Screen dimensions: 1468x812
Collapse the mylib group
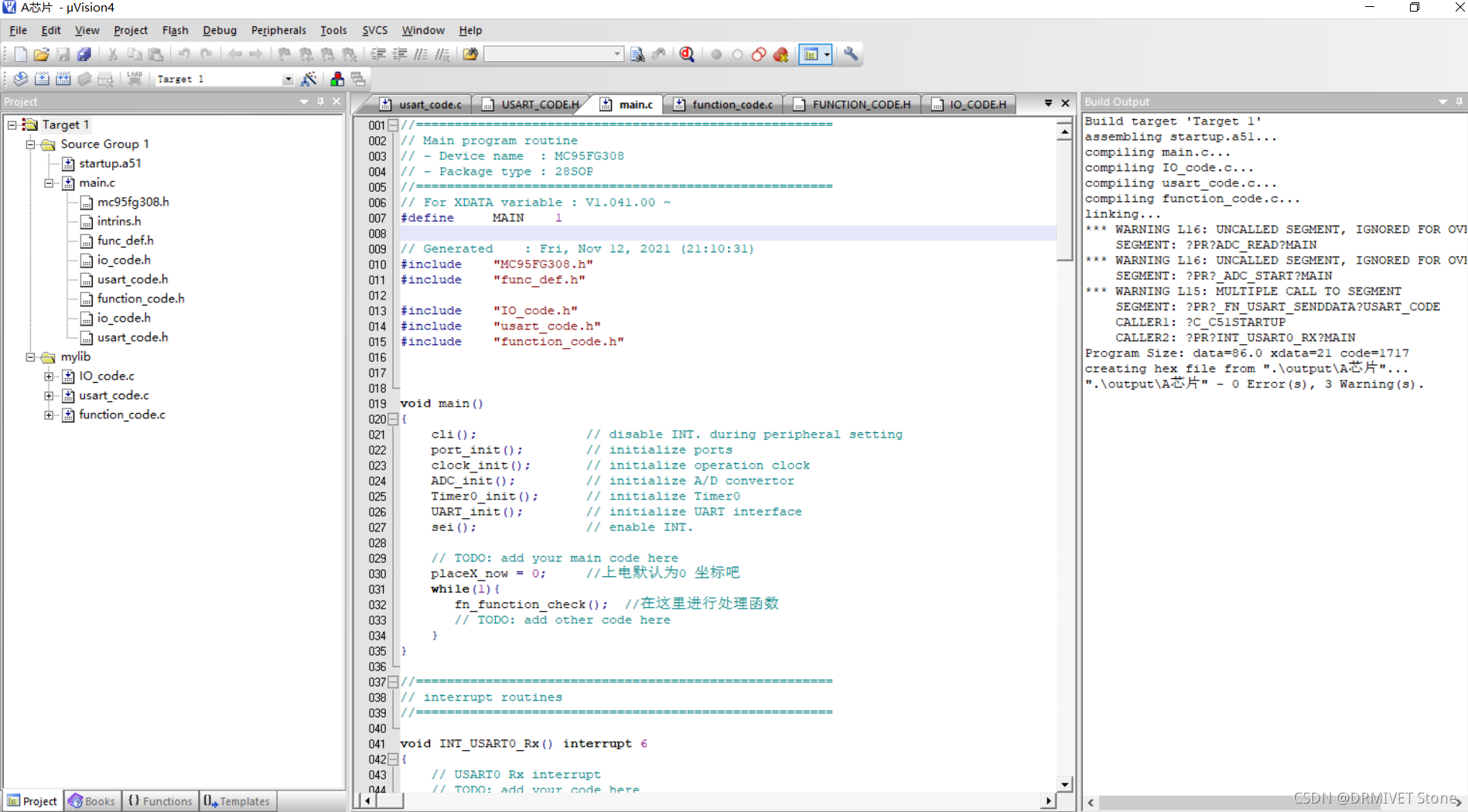(x=30, y=357)
